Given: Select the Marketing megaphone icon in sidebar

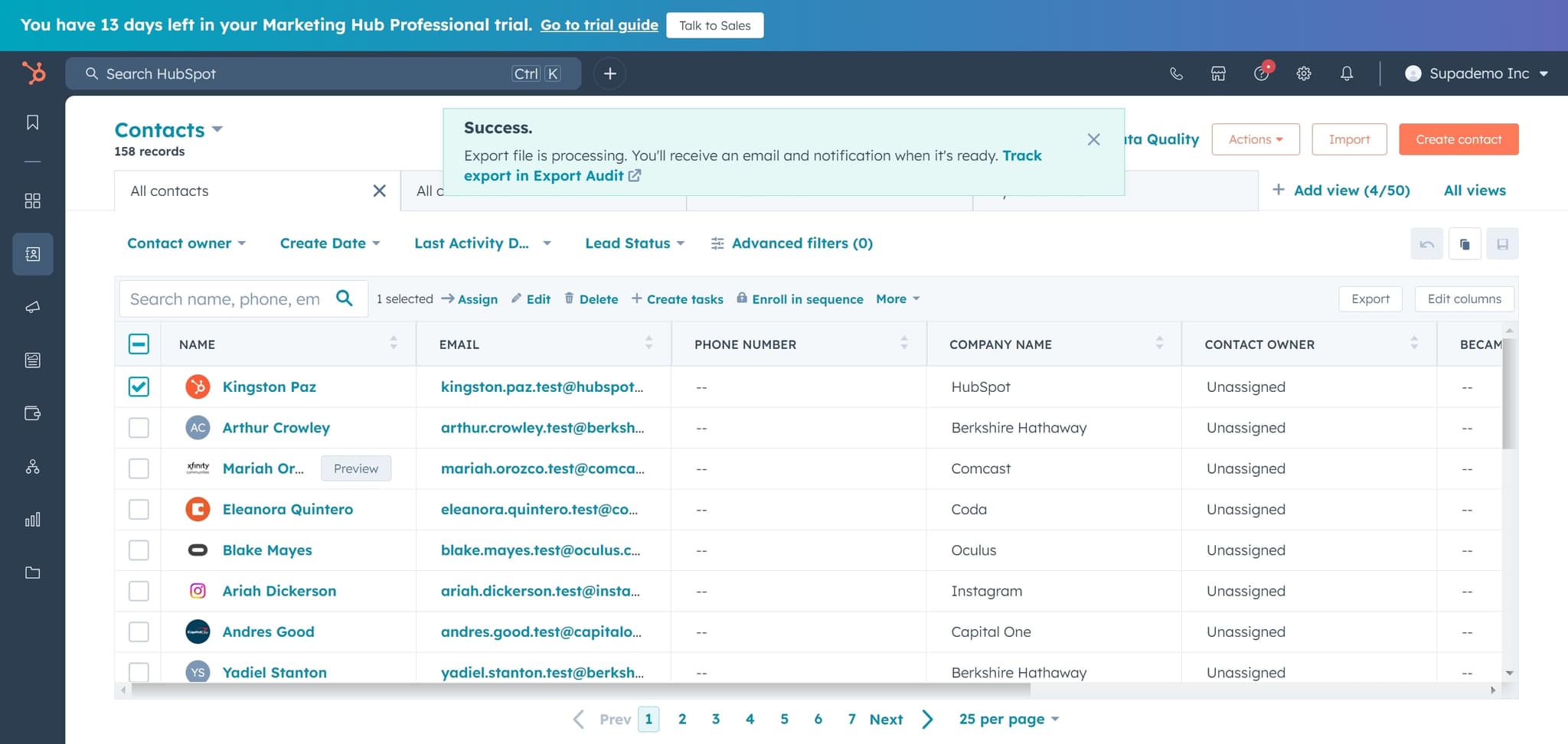Looking at the screenshot, I should 31,308.
